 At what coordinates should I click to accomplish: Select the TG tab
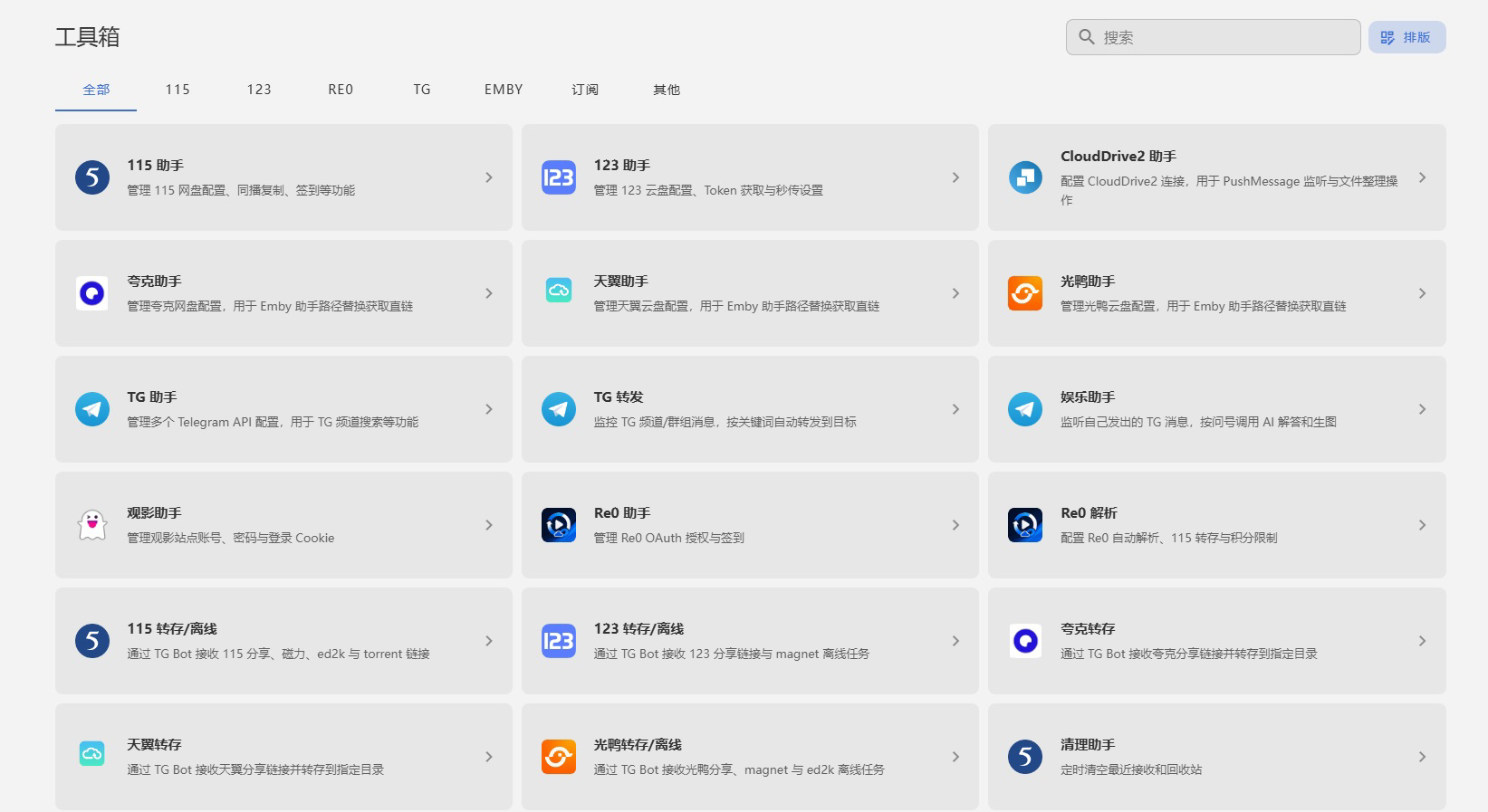[422, 90]
